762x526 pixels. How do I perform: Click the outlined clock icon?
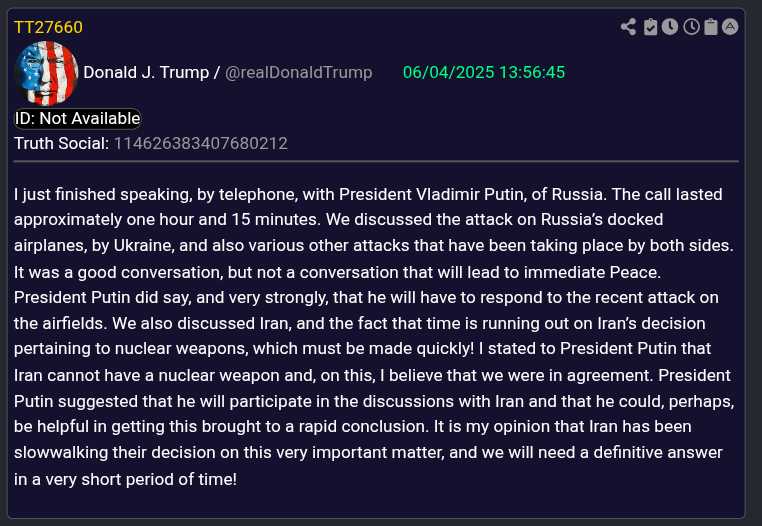pyautogui.click(x=691, y=27)
